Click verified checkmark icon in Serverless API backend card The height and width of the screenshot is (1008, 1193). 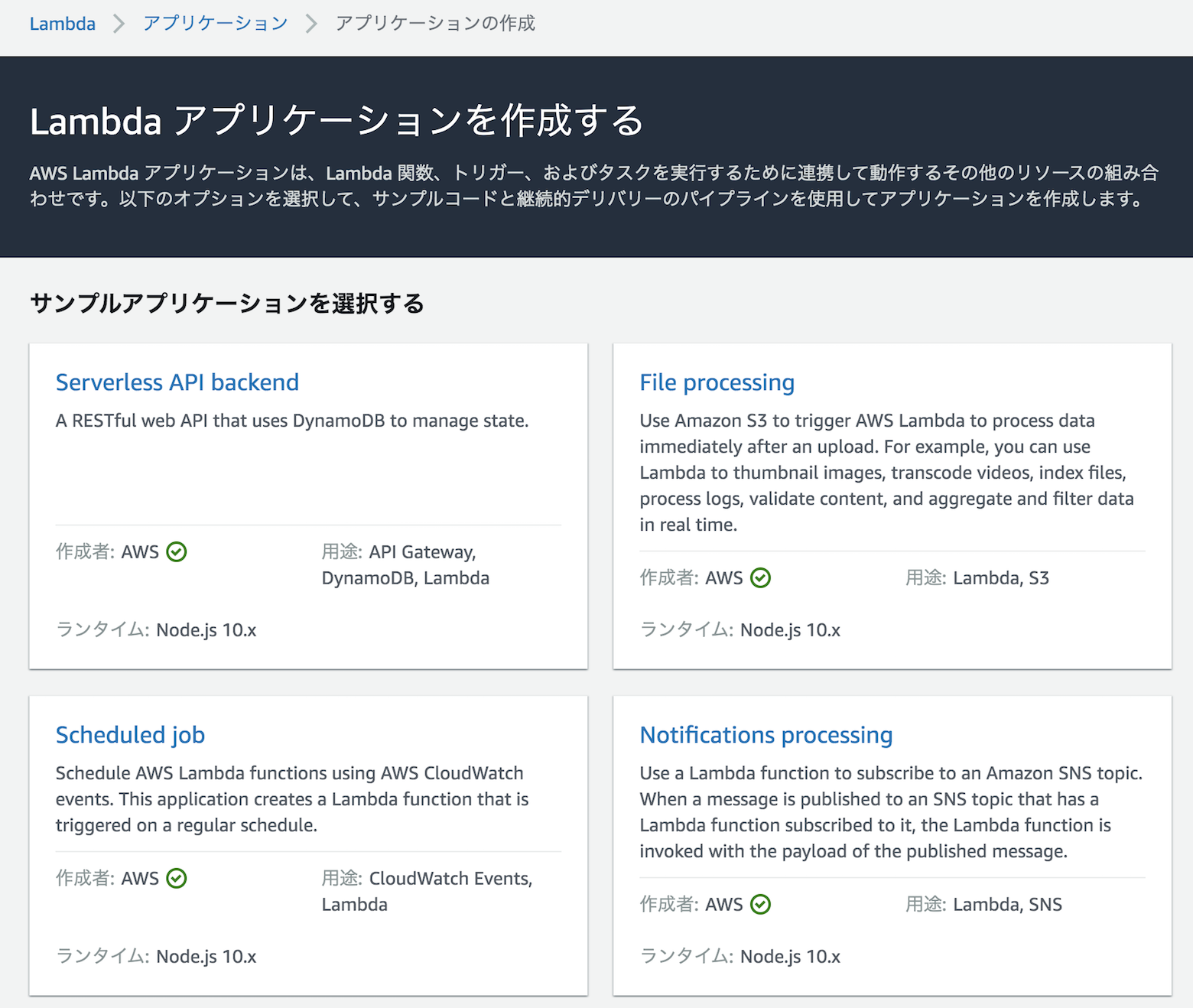click(177, 551)
